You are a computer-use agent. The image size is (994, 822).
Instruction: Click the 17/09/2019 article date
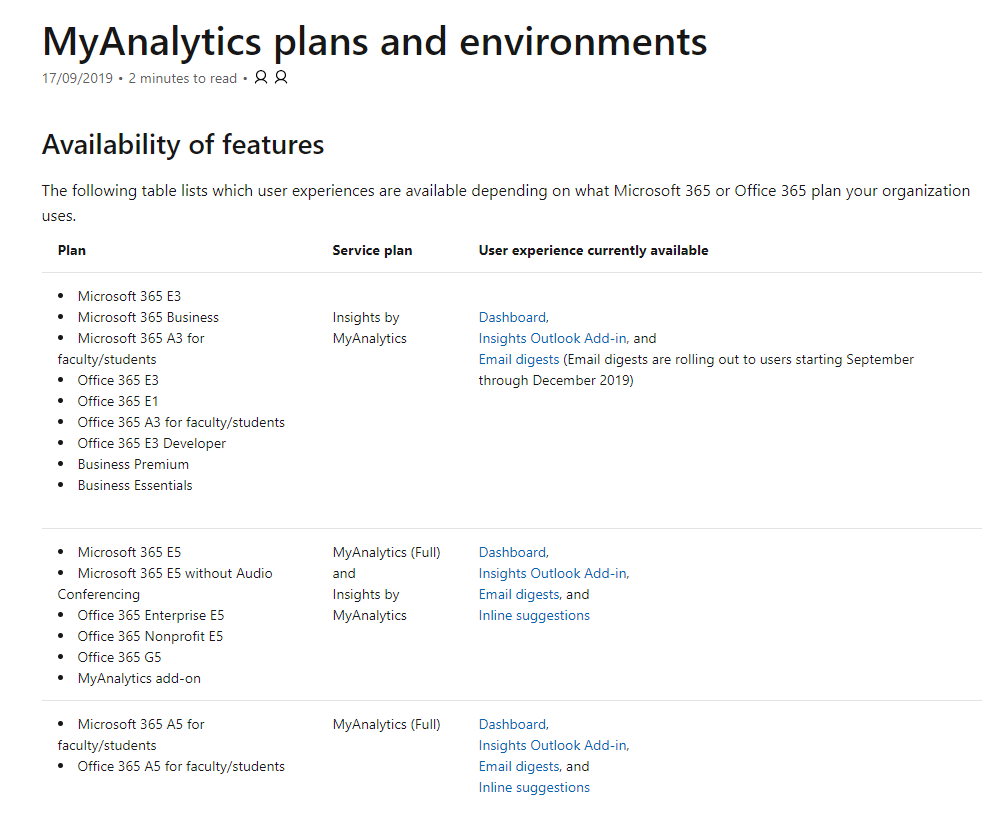[x=77, y=78]
